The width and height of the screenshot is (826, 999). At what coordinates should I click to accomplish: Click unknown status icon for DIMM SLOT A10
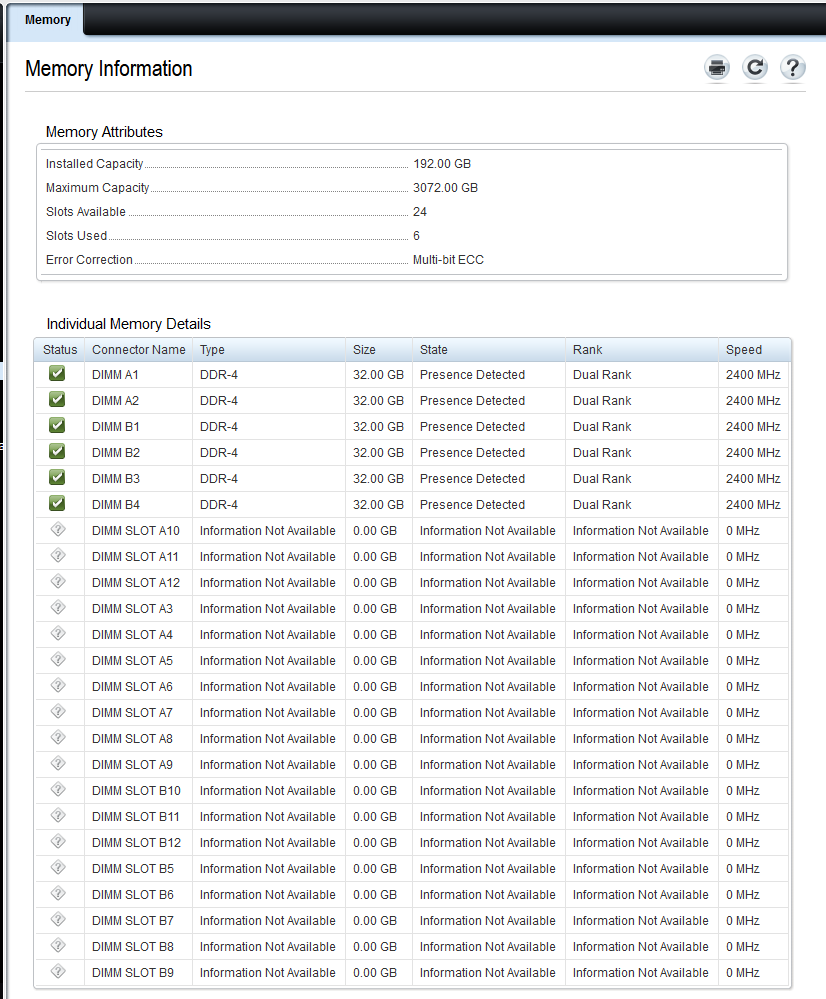tap(57, 530)
